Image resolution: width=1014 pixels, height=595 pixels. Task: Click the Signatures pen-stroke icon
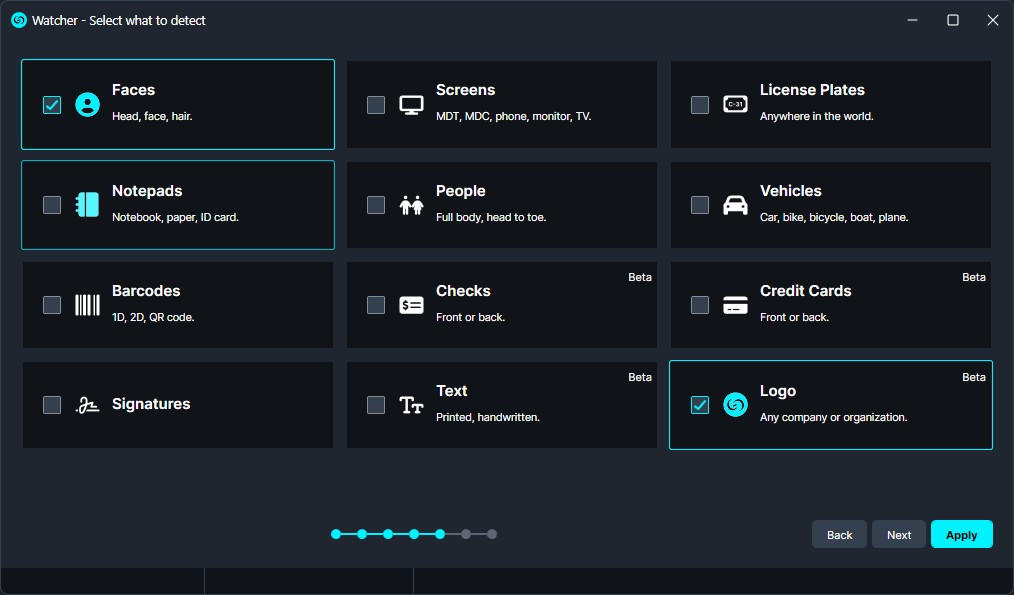click(x=87, y=405)
